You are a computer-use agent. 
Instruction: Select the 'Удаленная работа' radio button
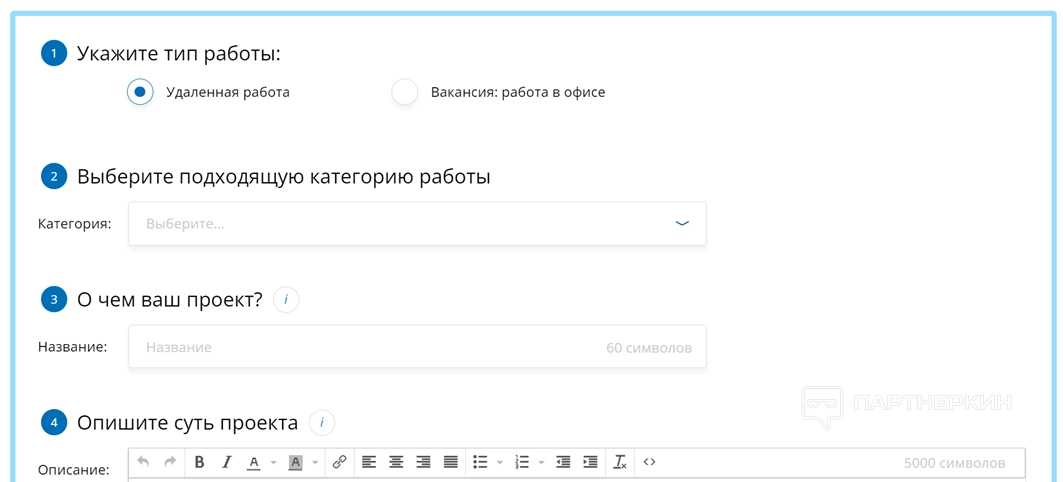point(140,92)
